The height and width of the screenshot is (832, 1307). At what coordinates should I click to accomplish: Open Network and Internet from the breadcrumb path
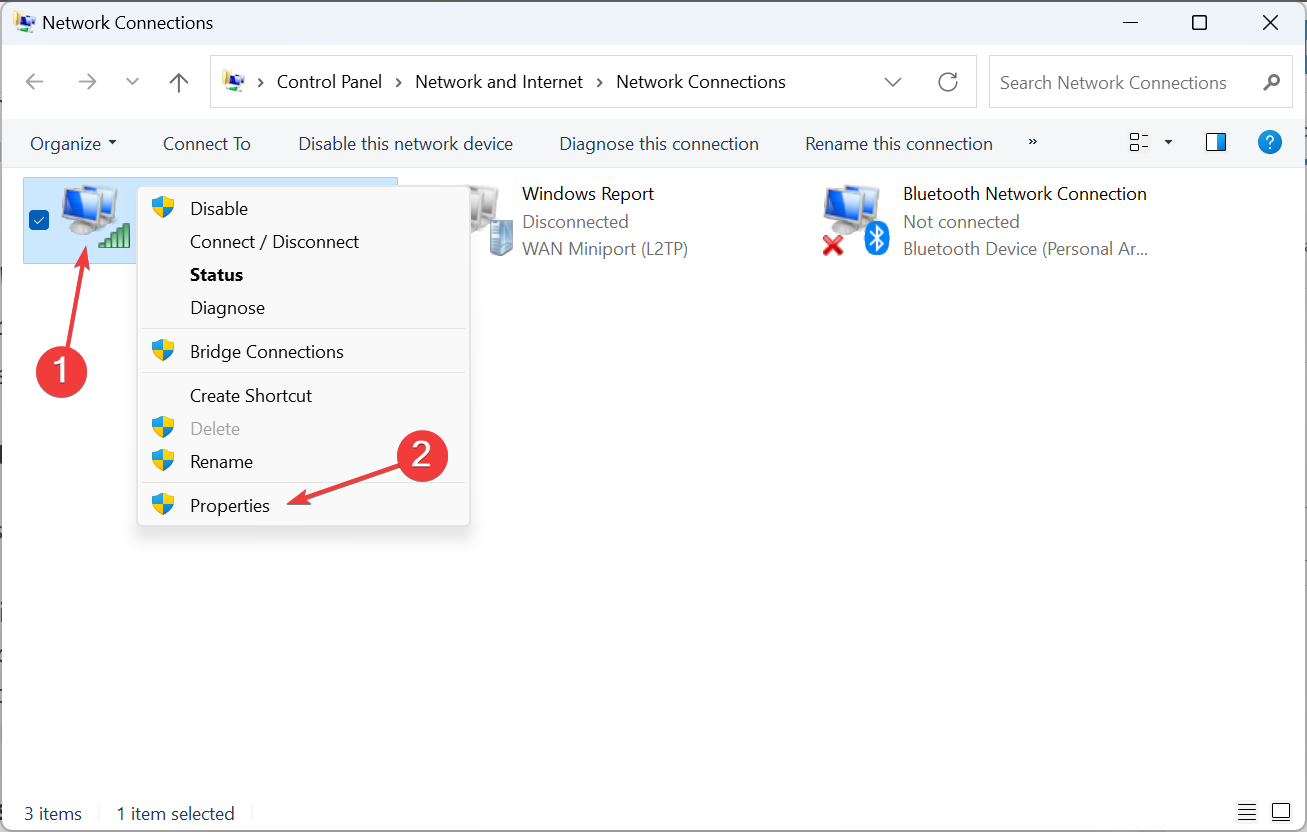498,81
